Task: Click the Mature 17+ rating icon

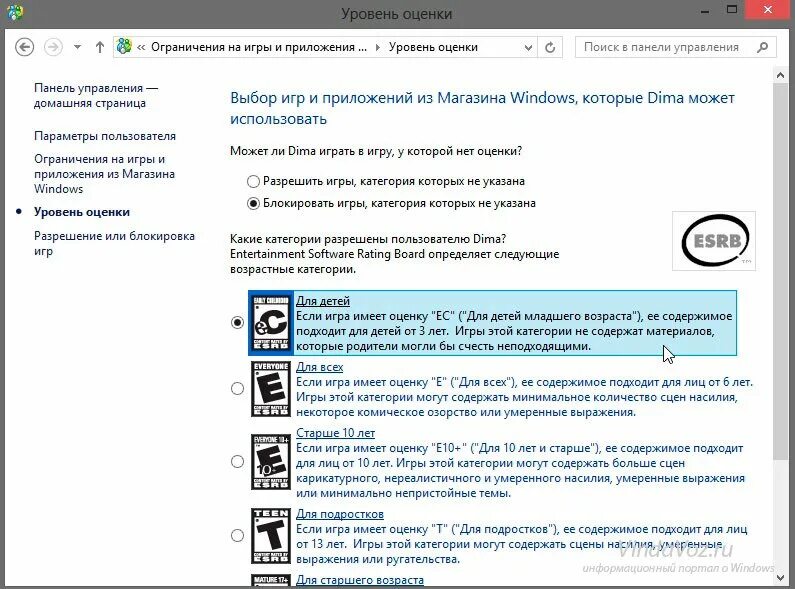Action: [271, 580]
